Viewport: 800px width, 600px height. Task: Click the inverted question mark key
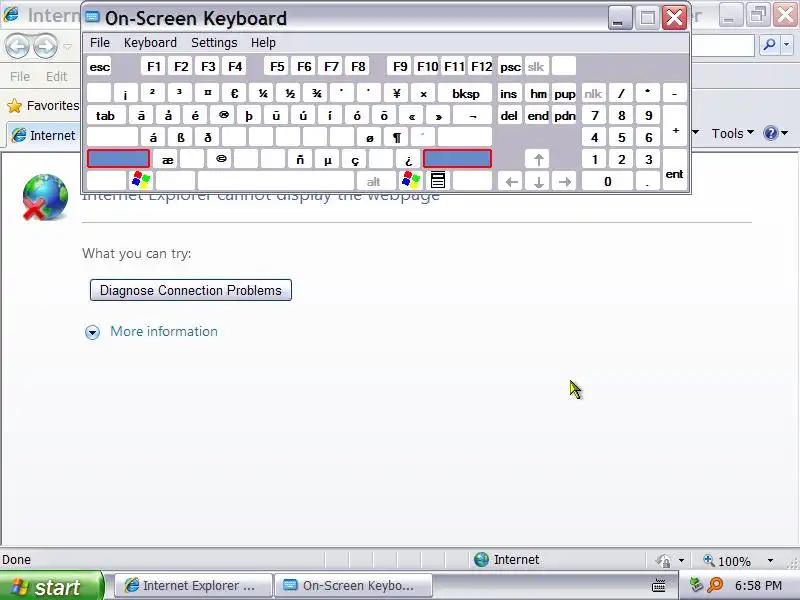coord(408,159)
